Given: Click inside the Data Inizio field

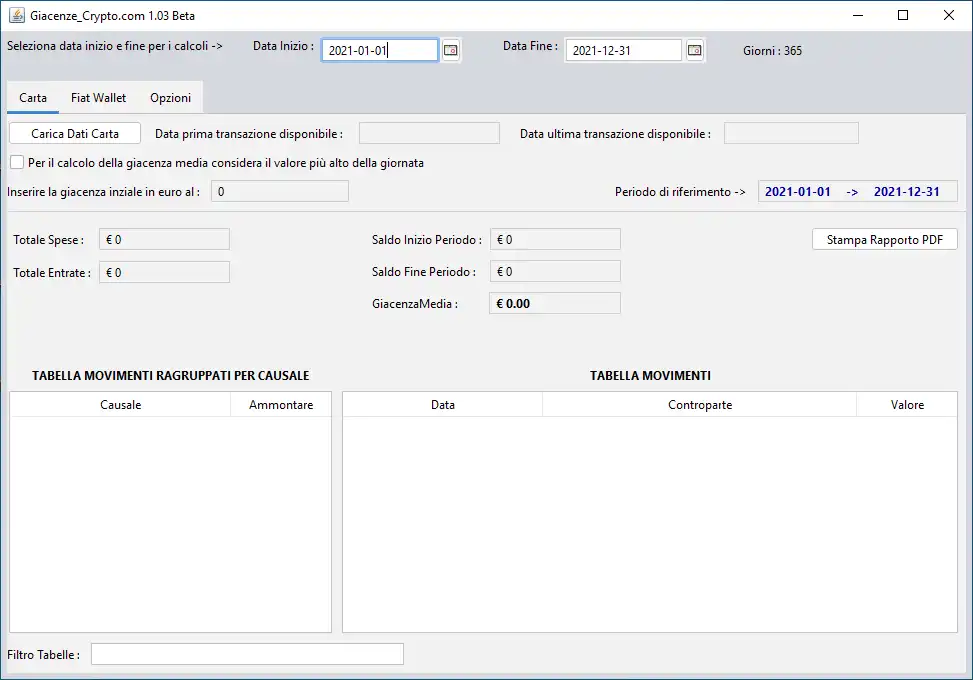Looking at the screenshot, I should tap(378, 48).
